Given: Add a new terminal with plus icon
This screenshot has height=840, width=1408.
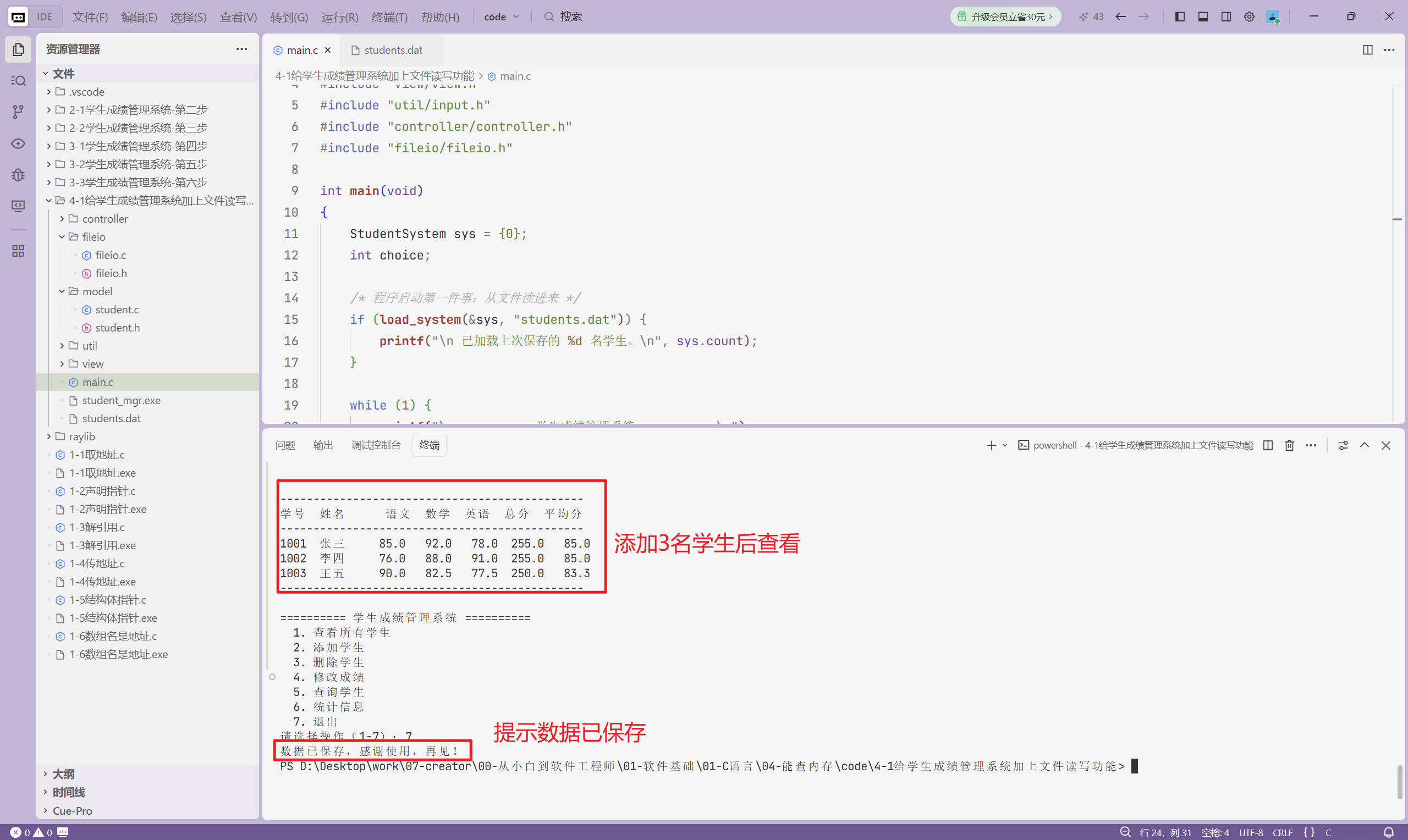Looking at the screenshot, I should [991, 445].
